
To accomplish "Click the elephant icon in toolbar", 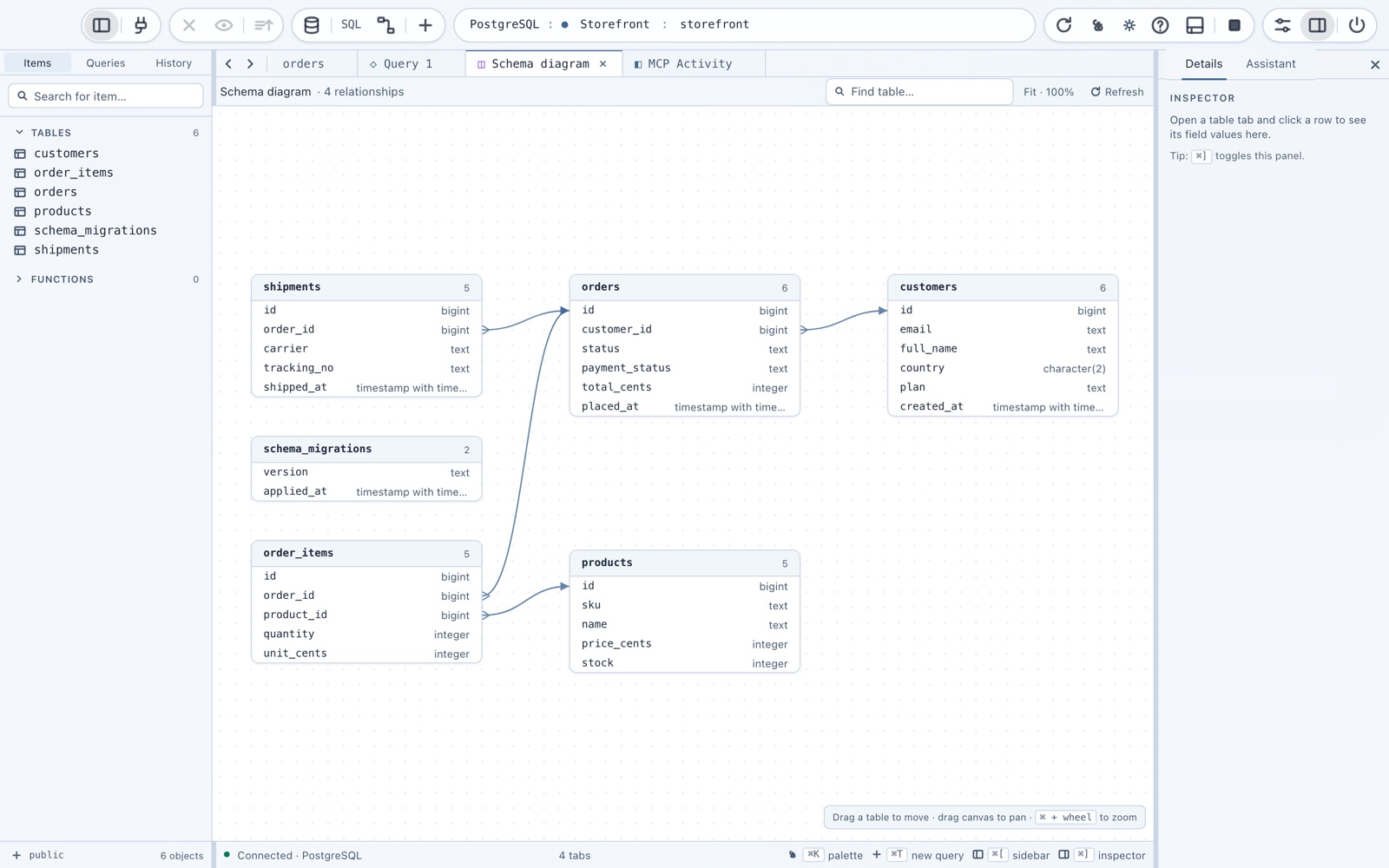I will [1097, 25].
